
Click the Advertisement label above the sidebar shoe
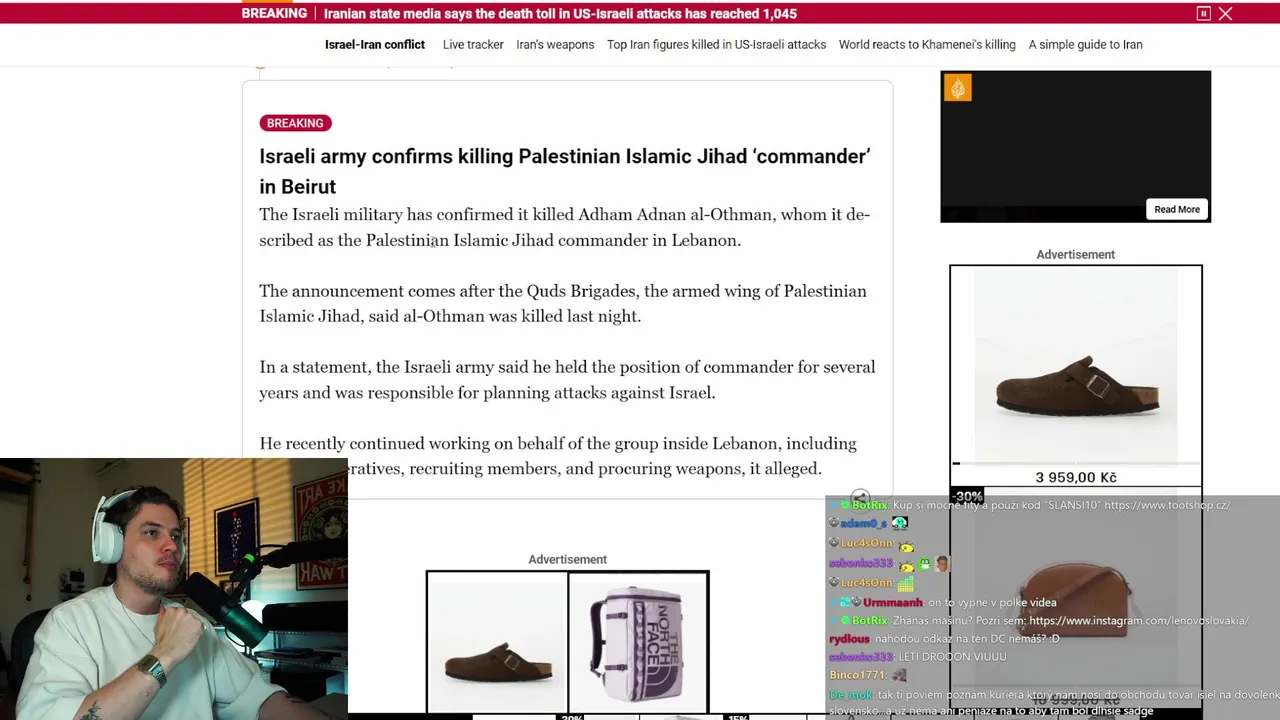pos(1075,255)
